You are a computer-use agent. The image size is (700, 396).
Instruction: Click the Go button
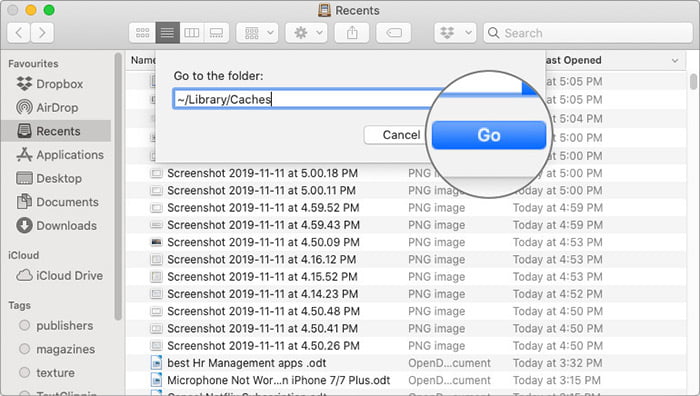point(489,135)
